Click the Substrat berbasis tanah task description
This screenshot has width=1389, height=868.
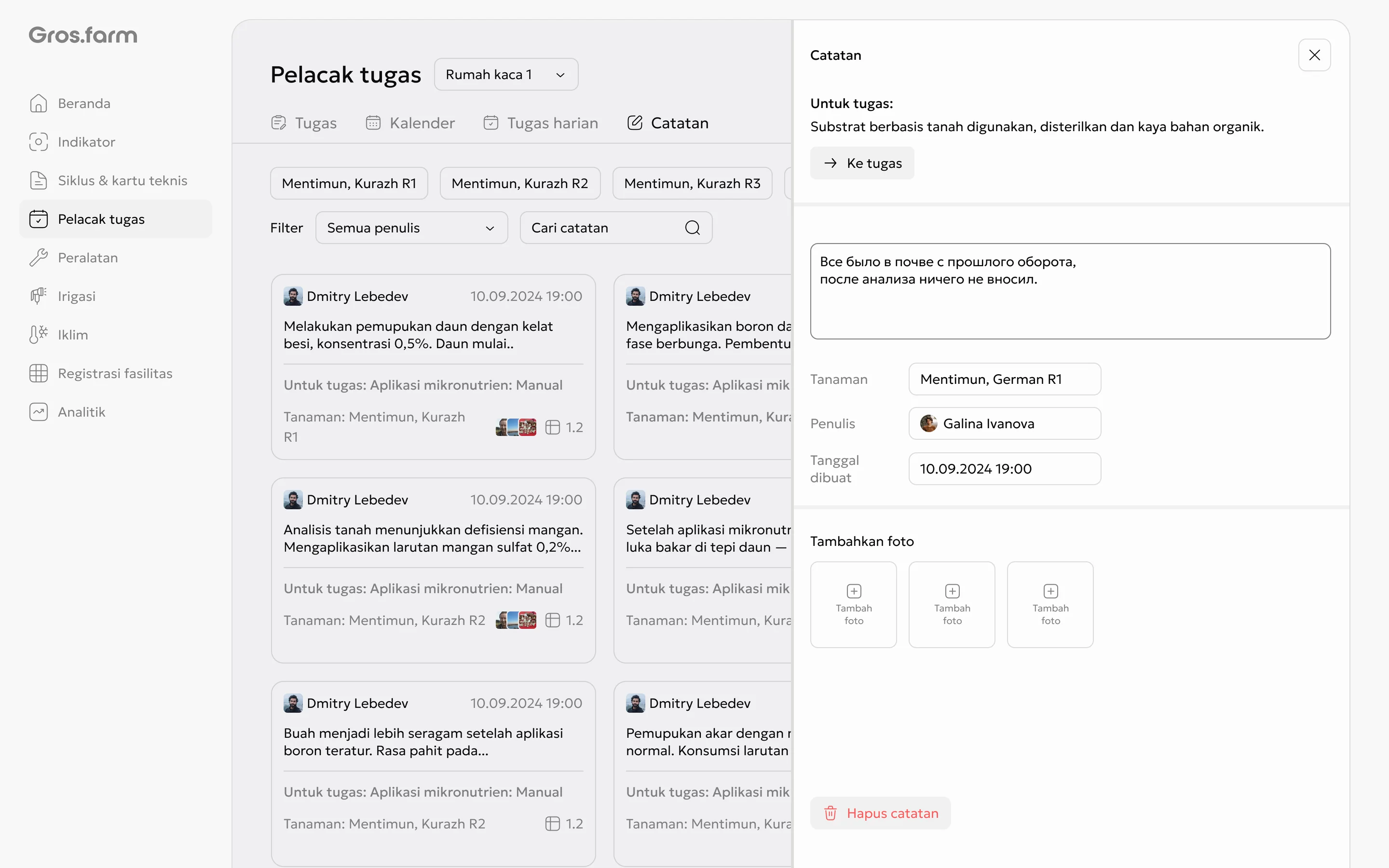tap(1036, 126)
